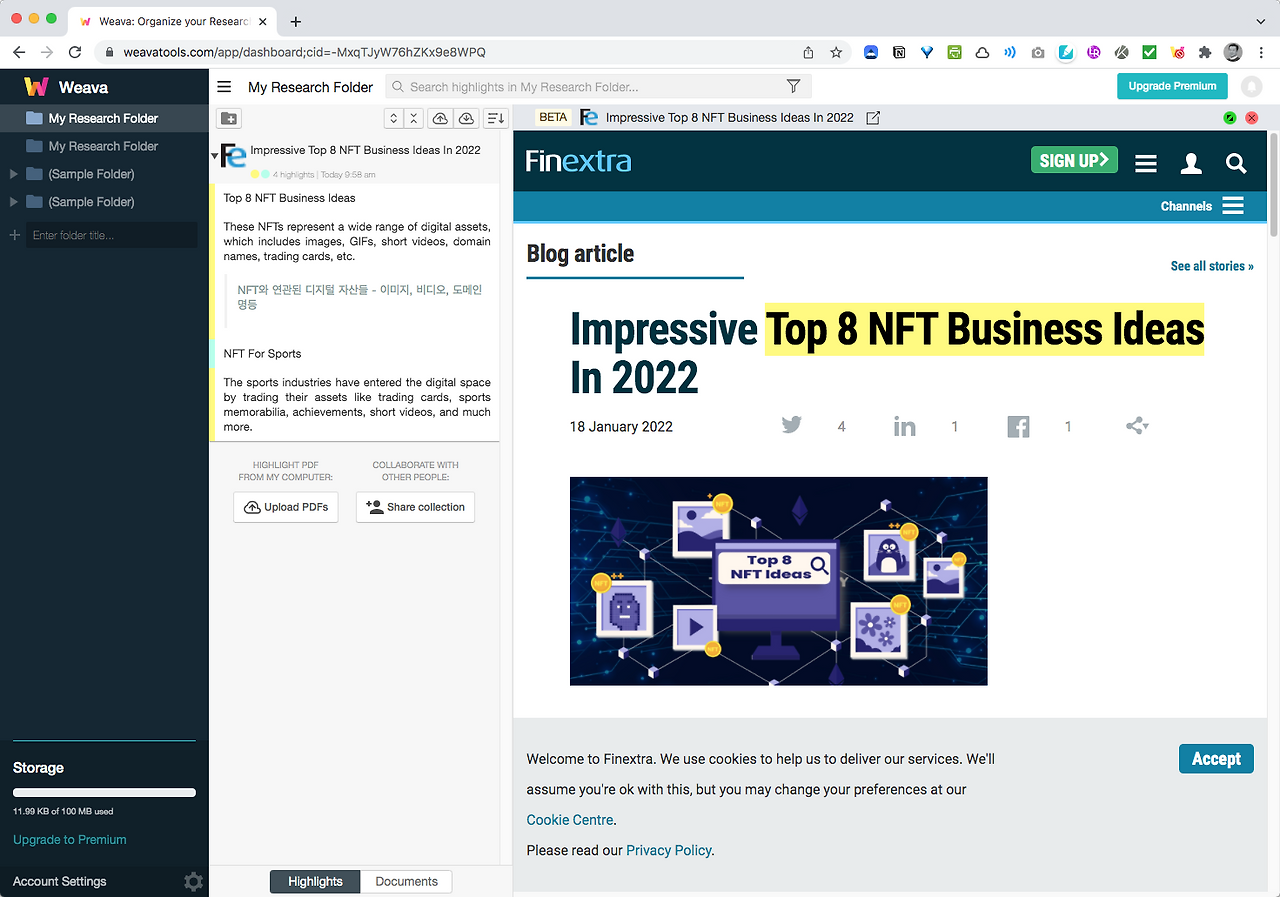The height and width of the screenshot is (897, 1280).
Task: Click the Finextra user account icon
Action: 1191,163
